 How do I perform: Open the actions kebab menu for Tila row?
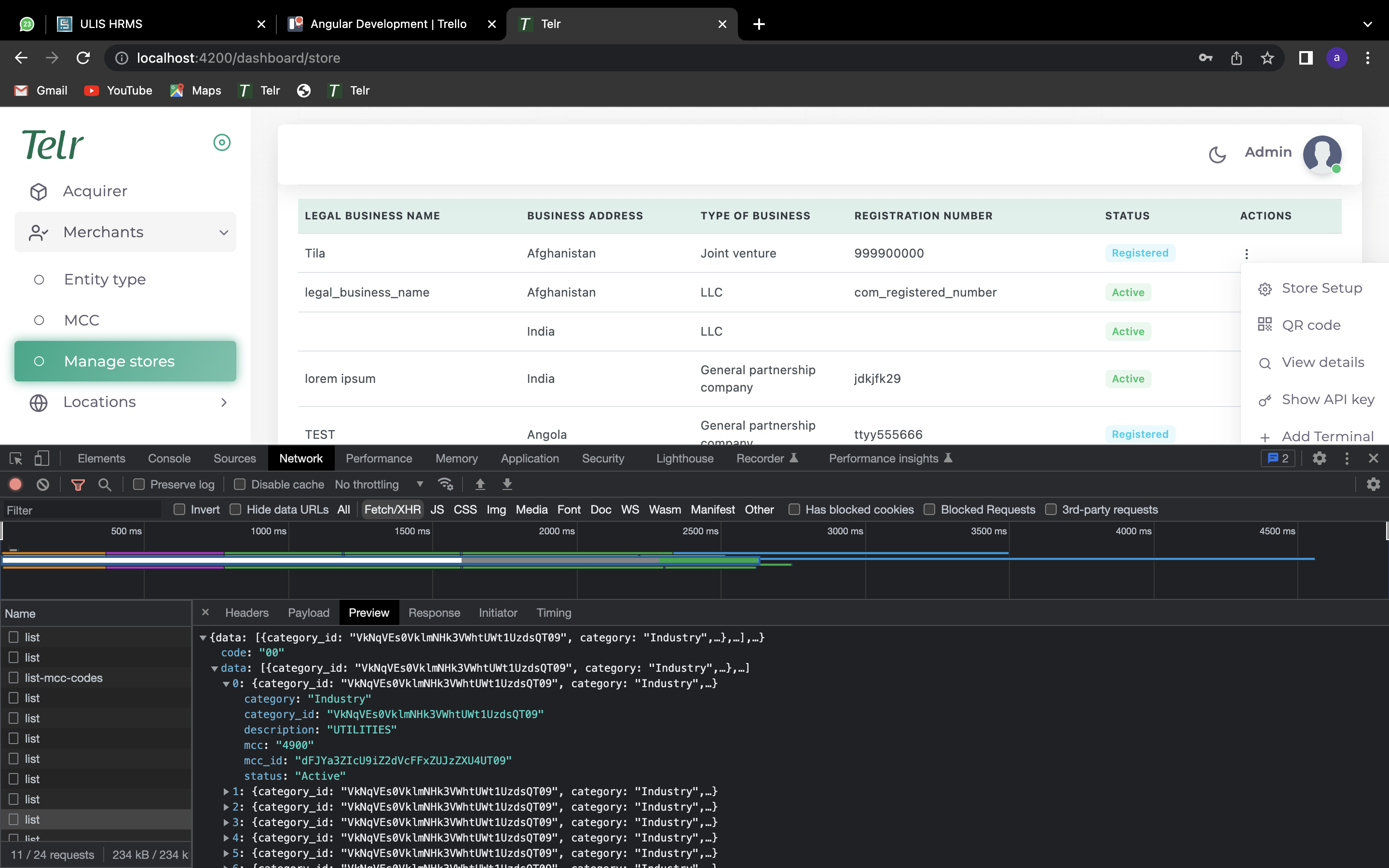[1246, 253]
